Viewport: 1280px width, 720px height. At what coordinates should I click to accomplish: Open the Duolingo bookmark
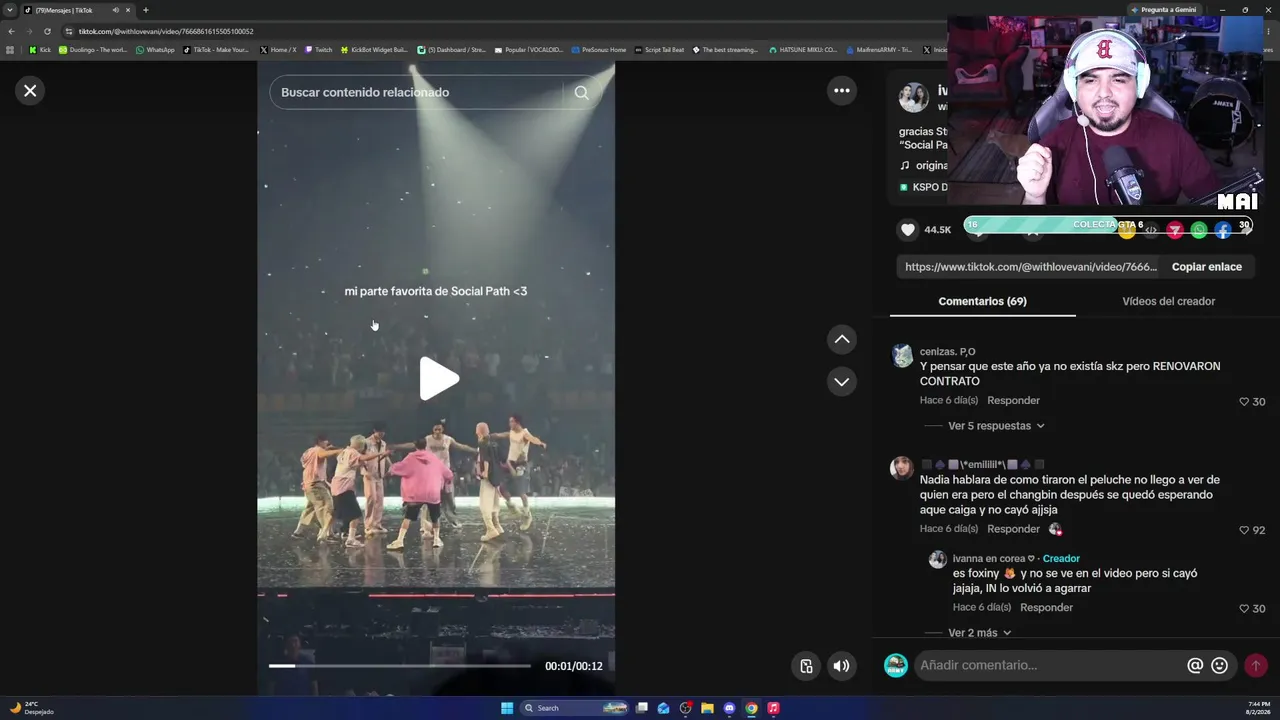point(93,50)
